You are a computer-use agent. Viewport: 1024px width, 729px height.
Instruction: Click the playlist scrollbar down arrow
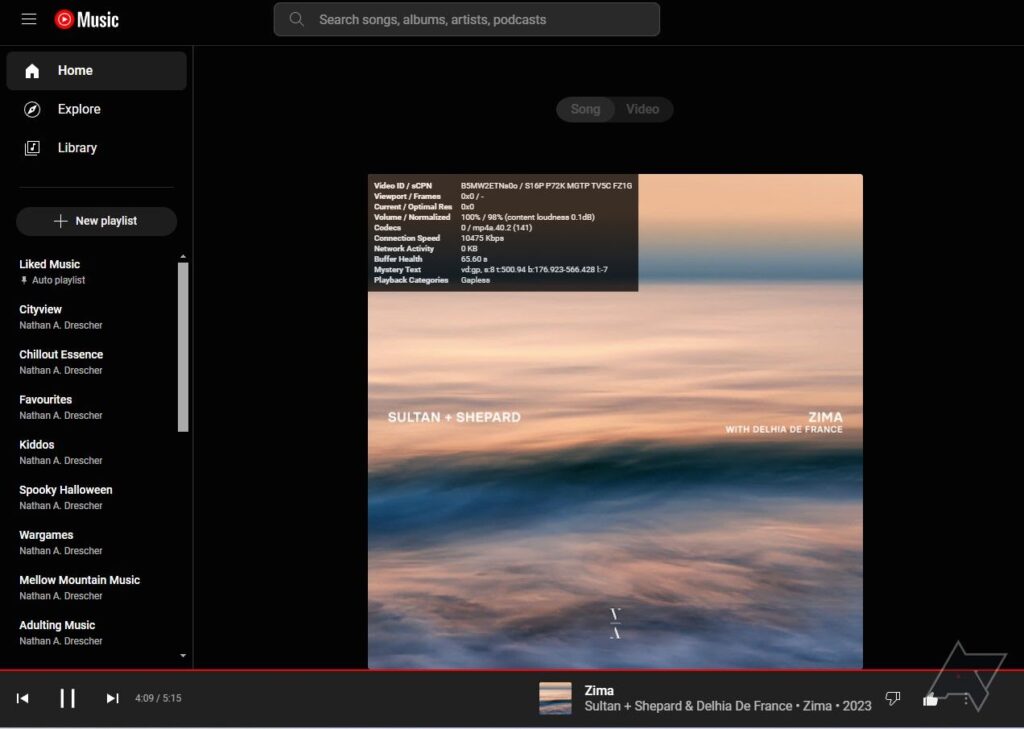(183, 655)
